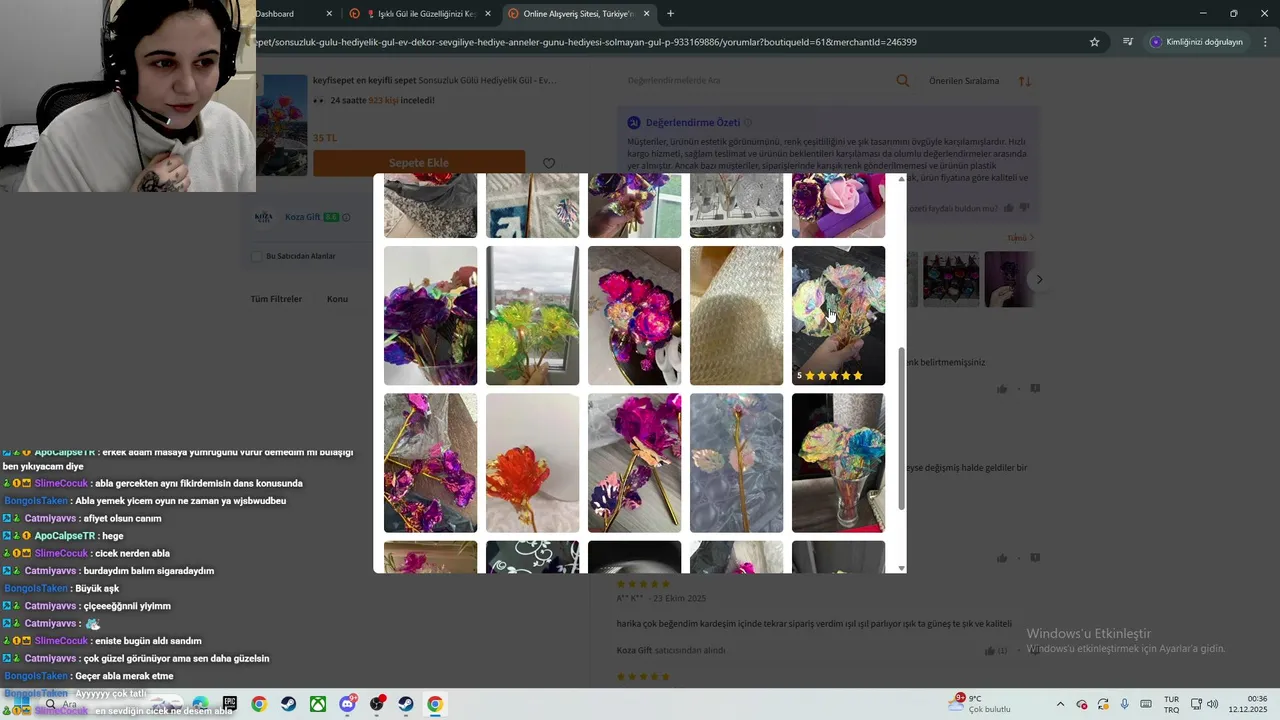Open iridescent rose photo with 5 stars

coord(838,316)
